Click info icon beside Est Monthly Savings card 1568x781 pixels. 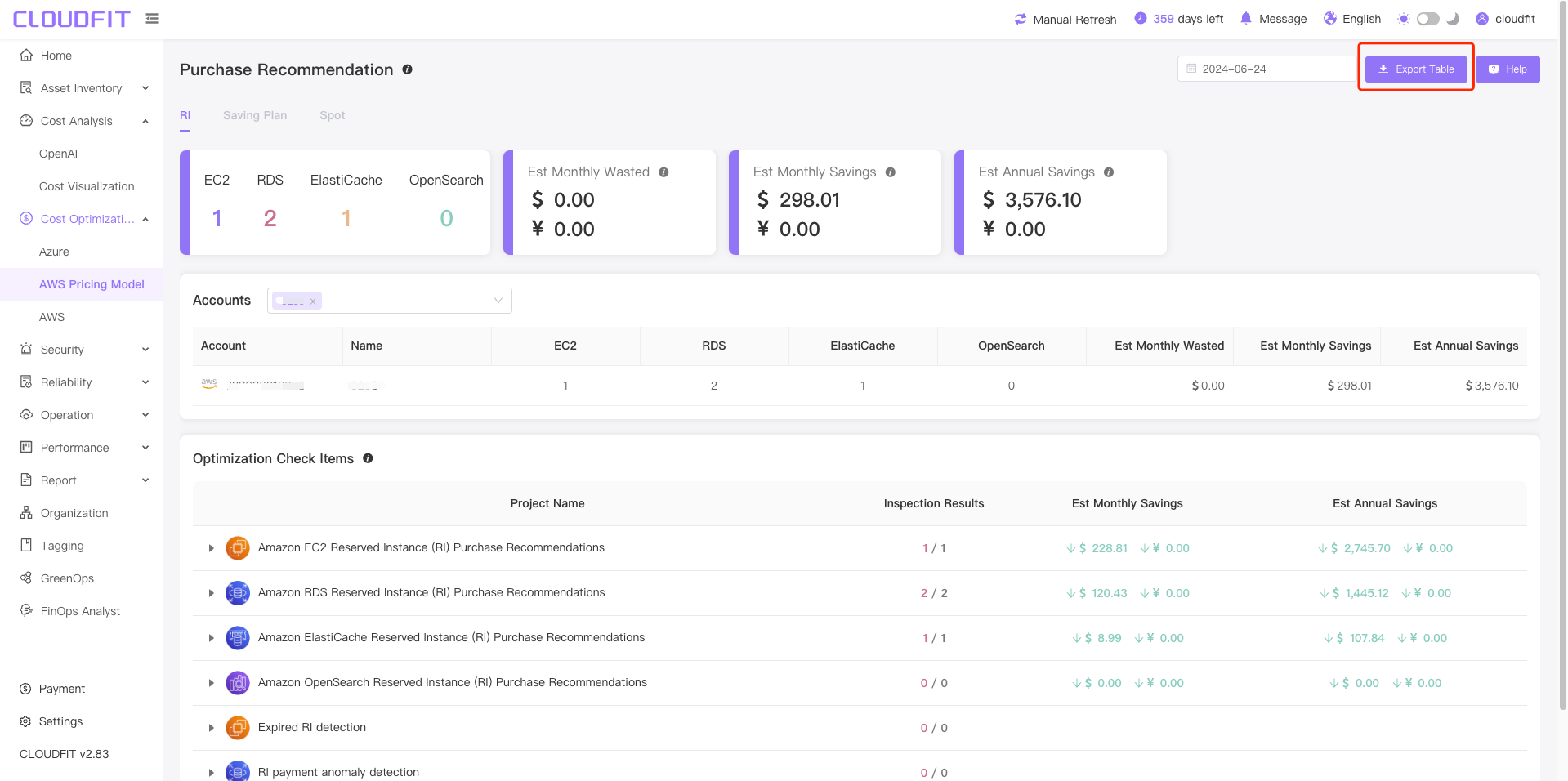point(891,172)
